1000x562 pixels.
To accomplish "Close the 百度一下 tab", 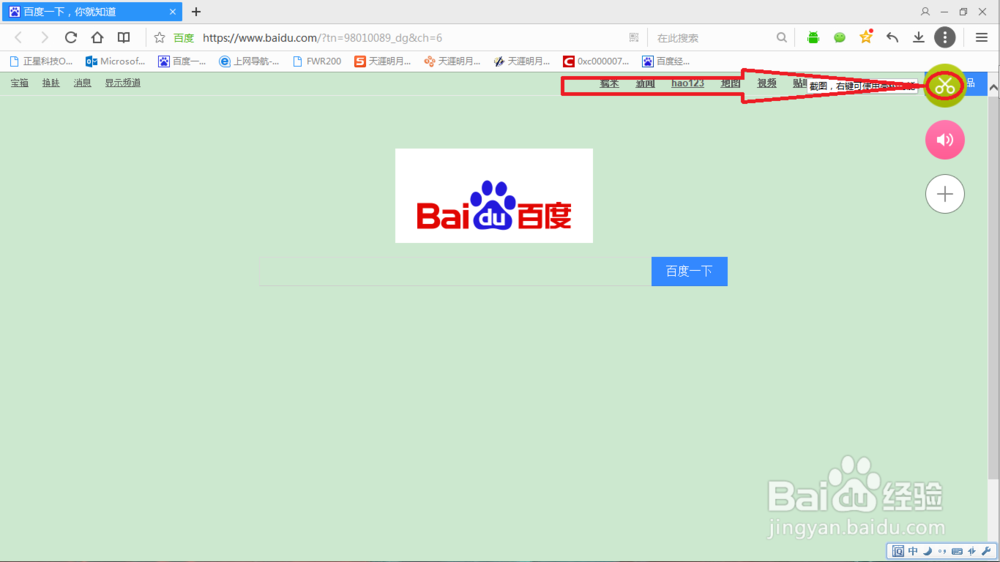I will click(x=172, y=11).
